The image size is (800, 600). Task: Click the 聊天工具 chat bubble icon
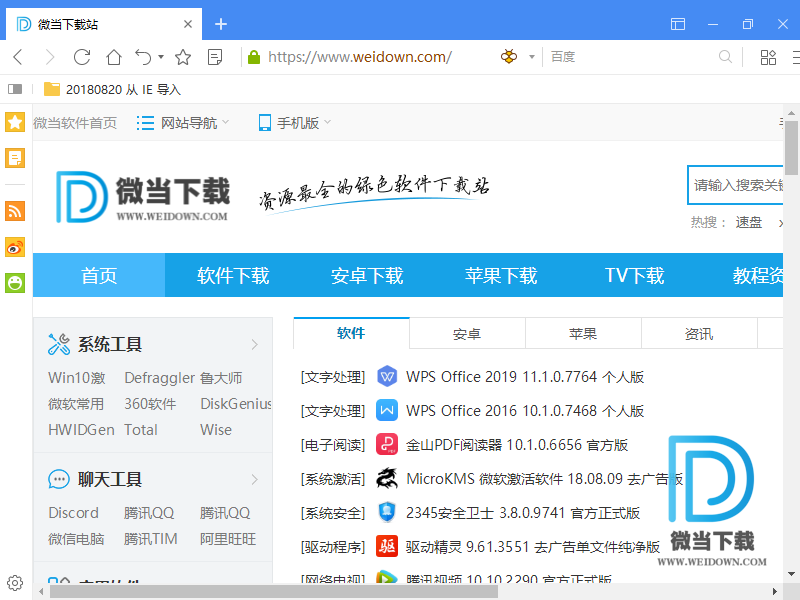[59, 479]
